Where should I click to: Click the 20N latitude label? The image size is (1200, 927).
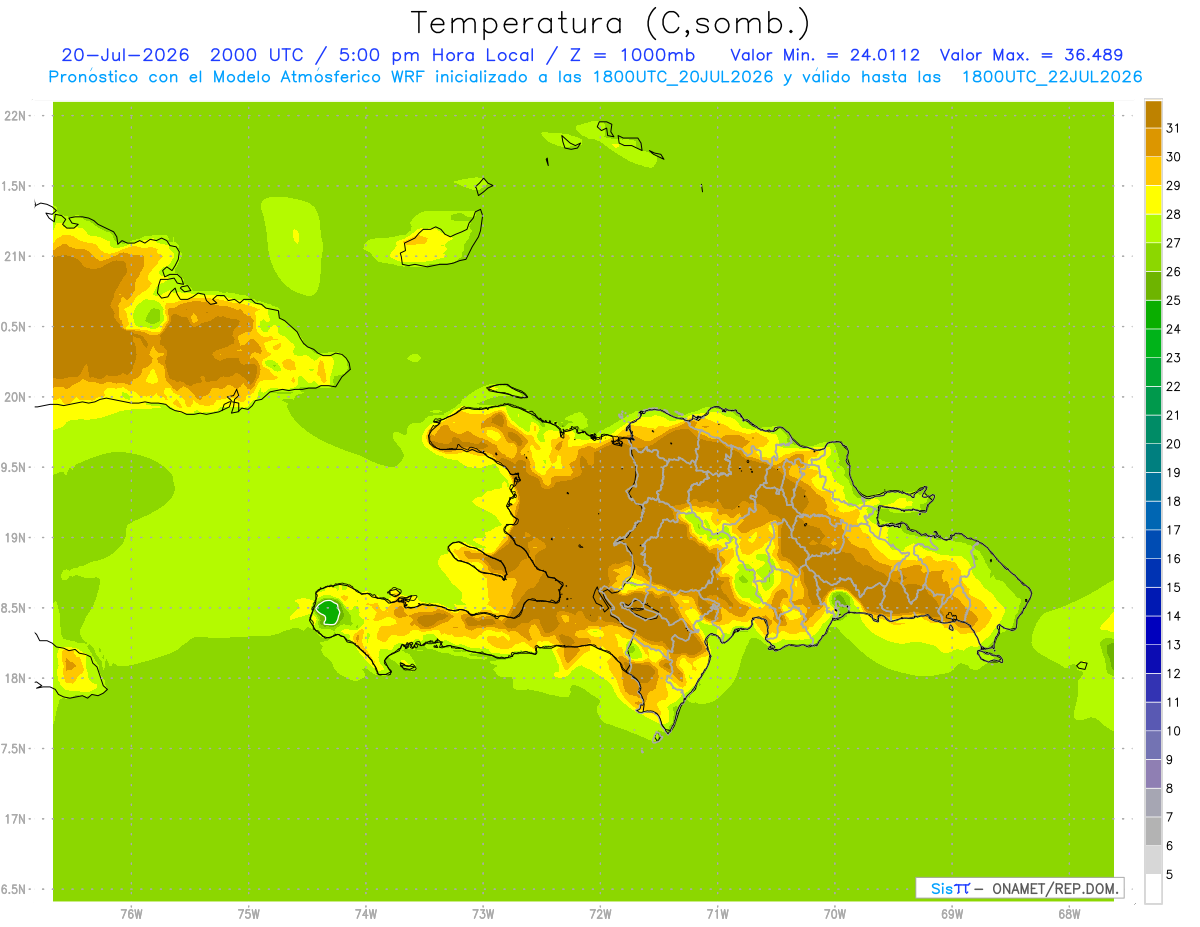click(14, 397)
